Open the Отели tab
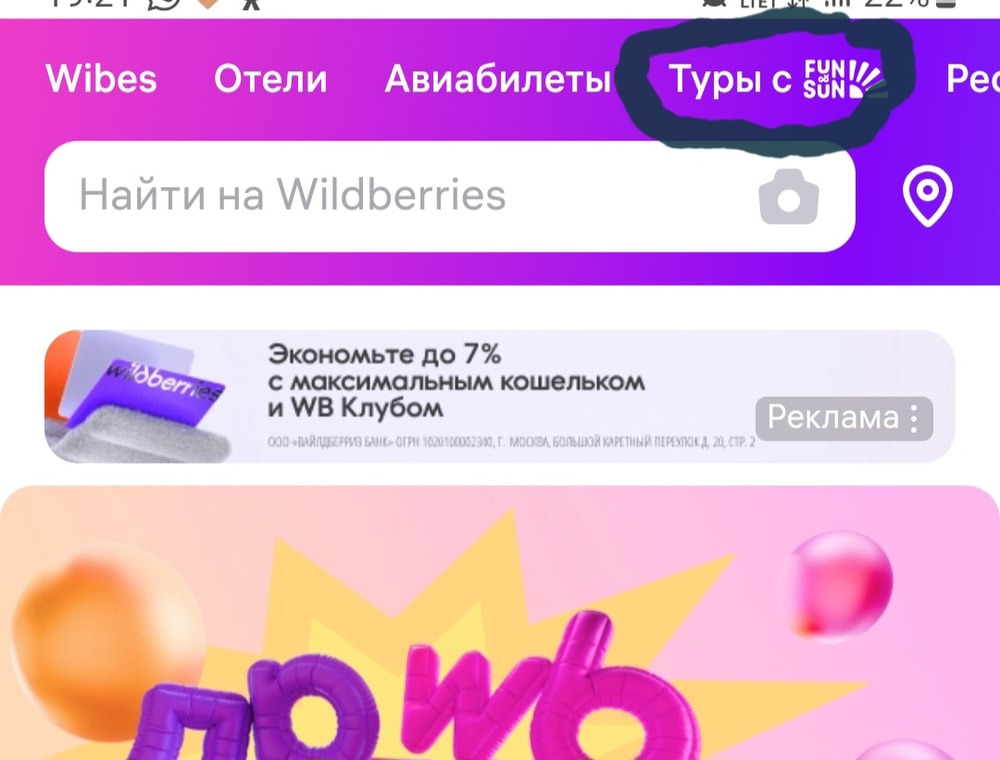1000x760 pixels. 270,79
